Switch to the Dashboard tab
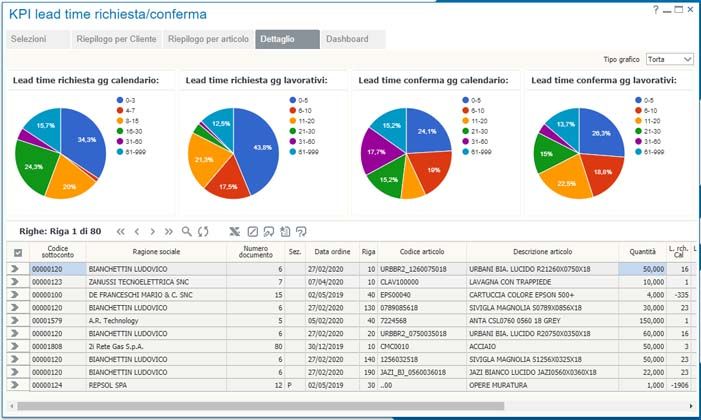Viewport: 701px width, 420px height. pos(347,39)
